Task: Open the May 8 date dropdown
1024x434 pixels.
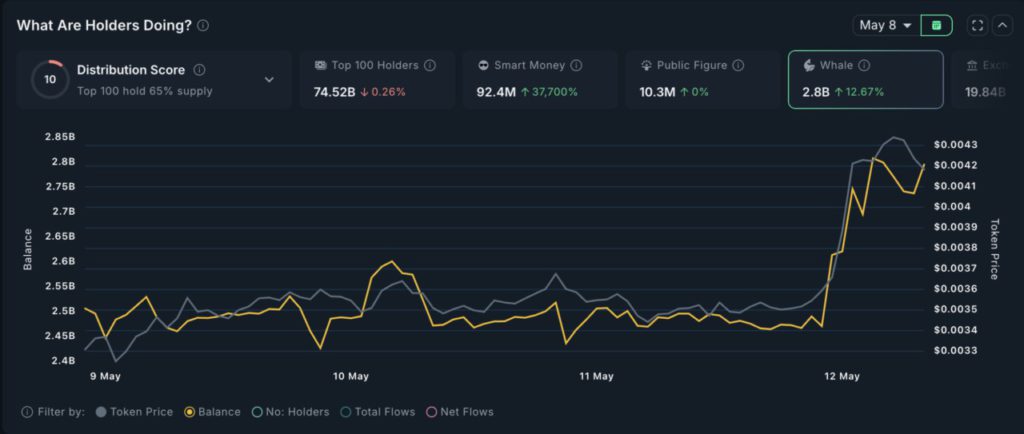Action: 886,25
